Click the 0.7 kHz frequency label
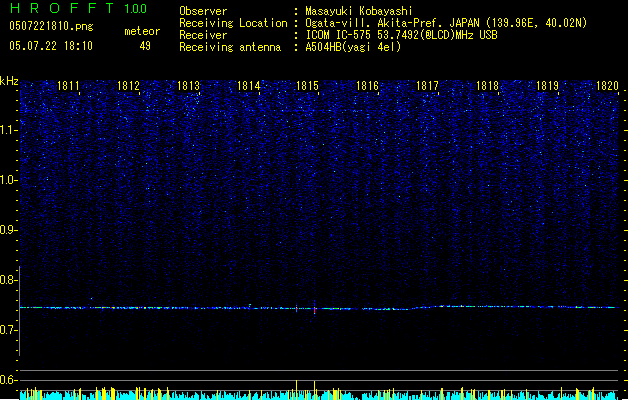 point(9,330)
